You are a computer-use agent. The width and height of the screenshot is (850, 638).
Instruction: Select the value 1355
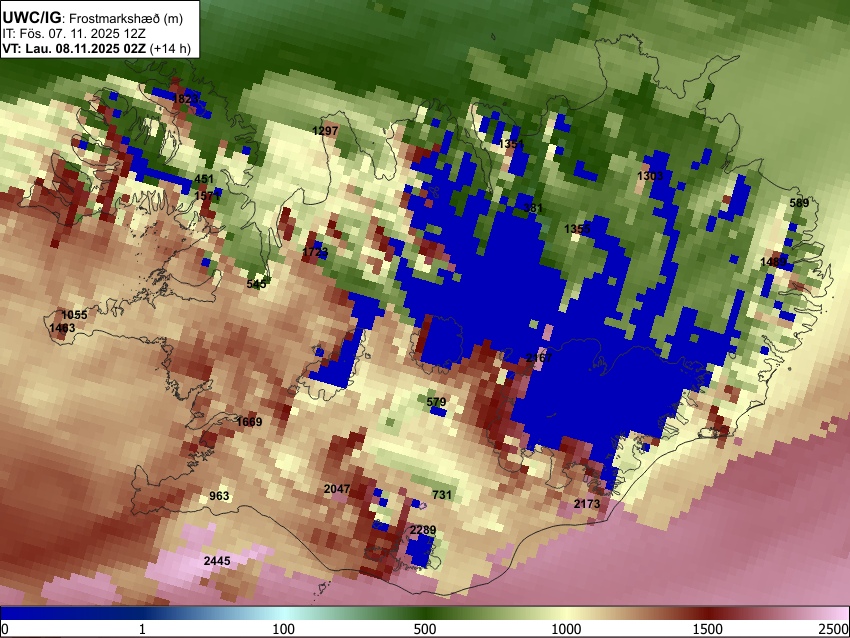577,229
